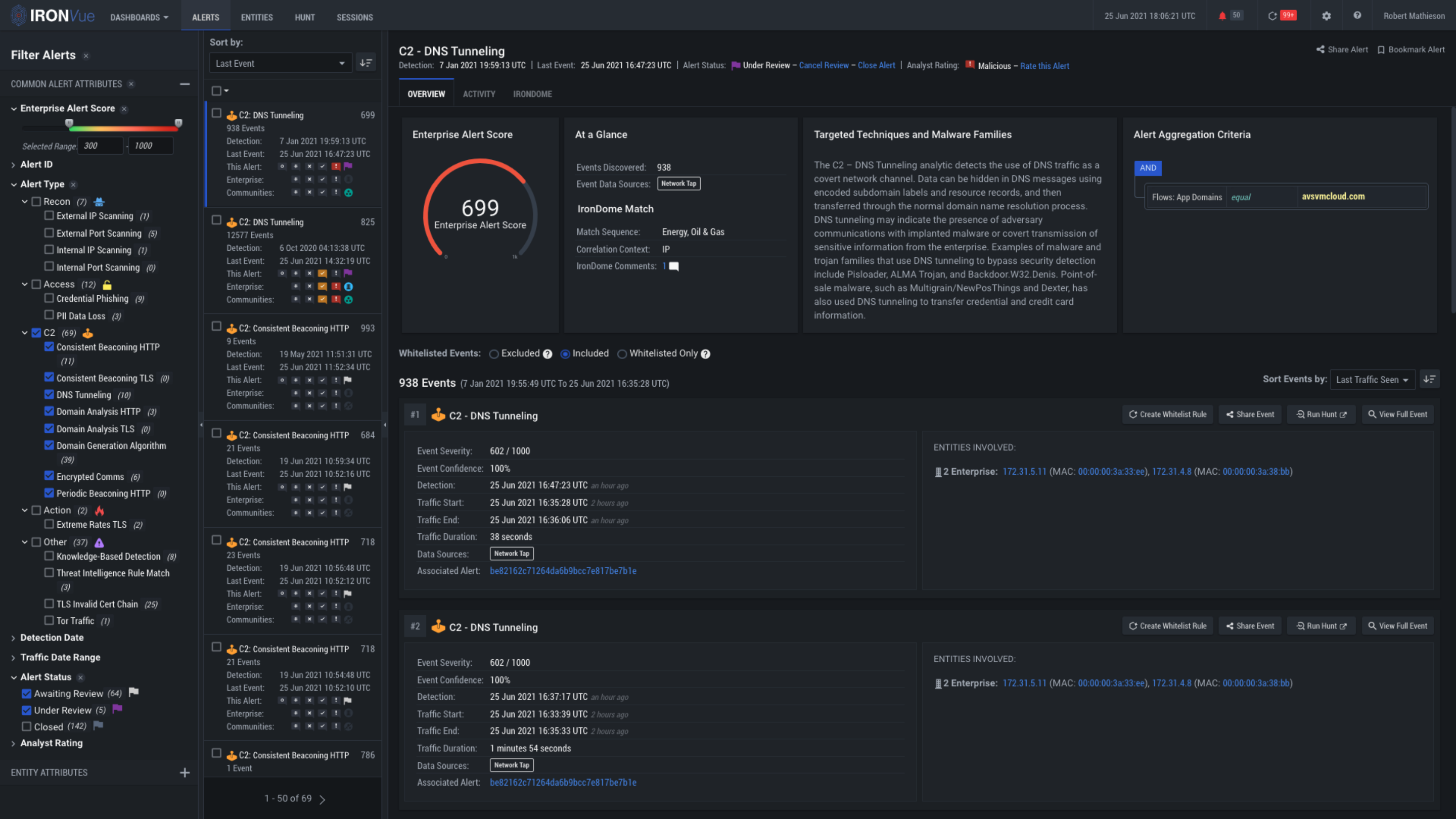Click the right handle of alert score slider

[x=178, y=123]
